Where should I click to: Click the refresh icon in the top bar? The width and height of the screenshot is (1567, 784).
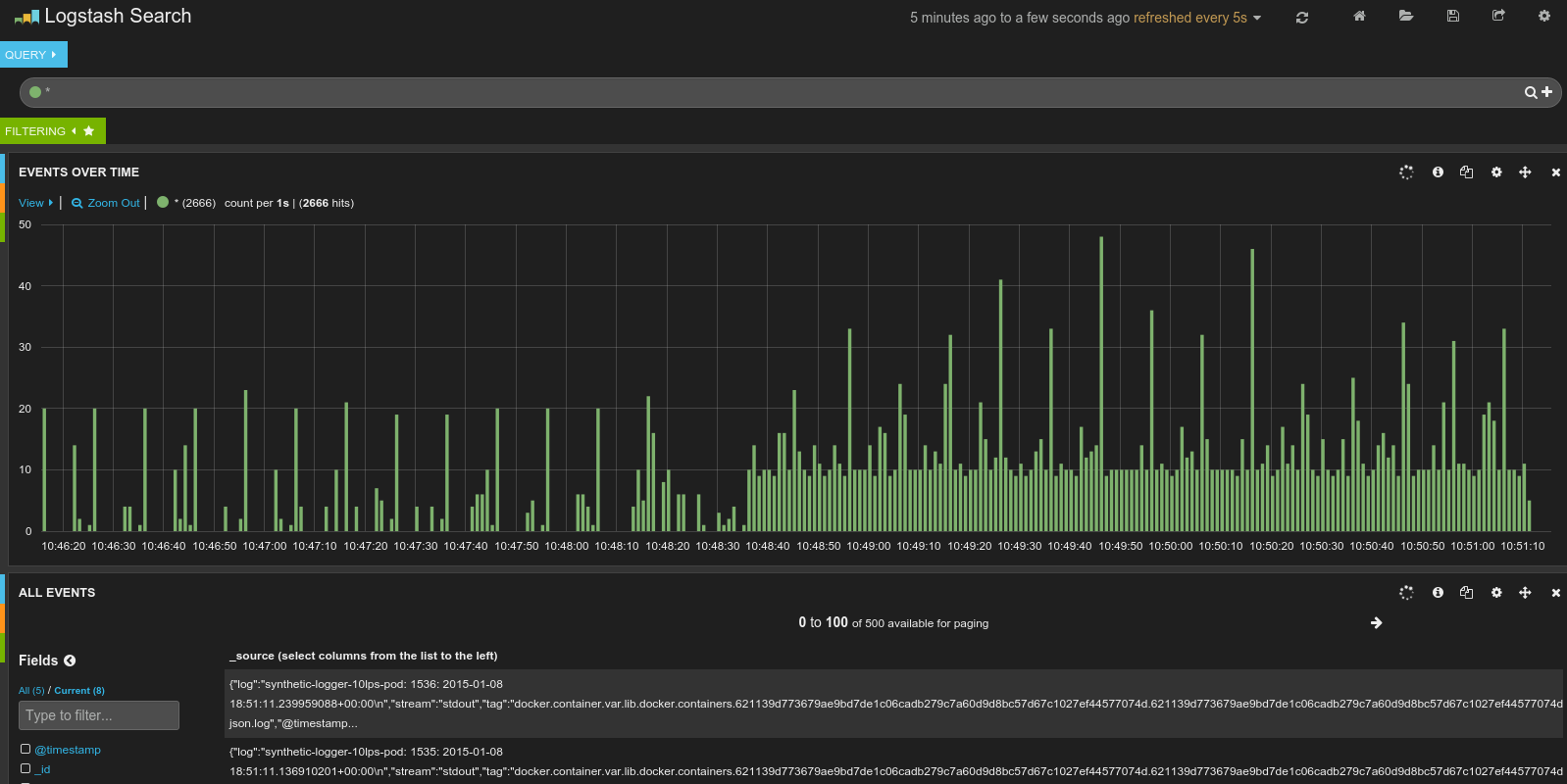click(1301, 18)
